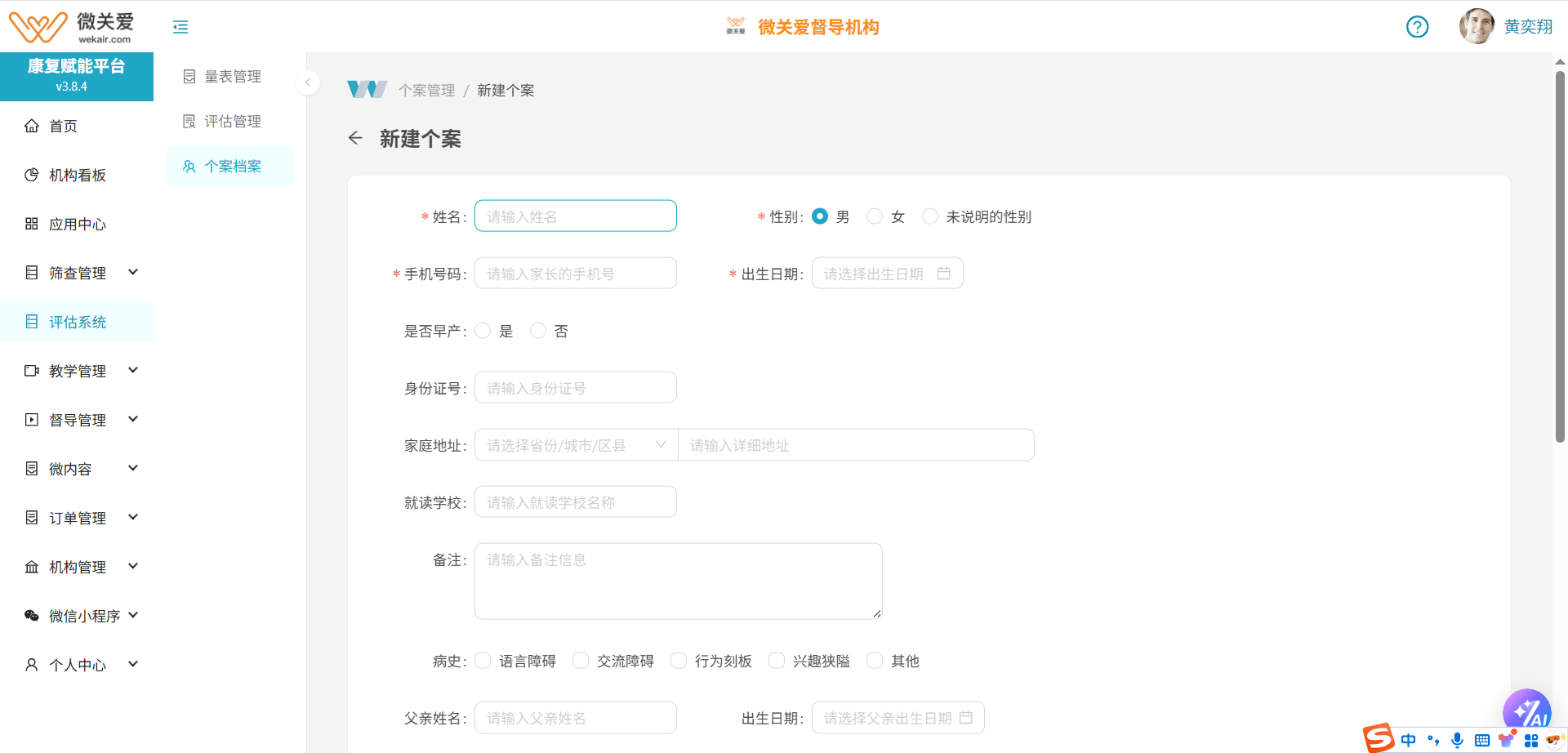Collapse the sidebar with the hamburger icon
Screen dimensions: 1568x753
point(180,27)
